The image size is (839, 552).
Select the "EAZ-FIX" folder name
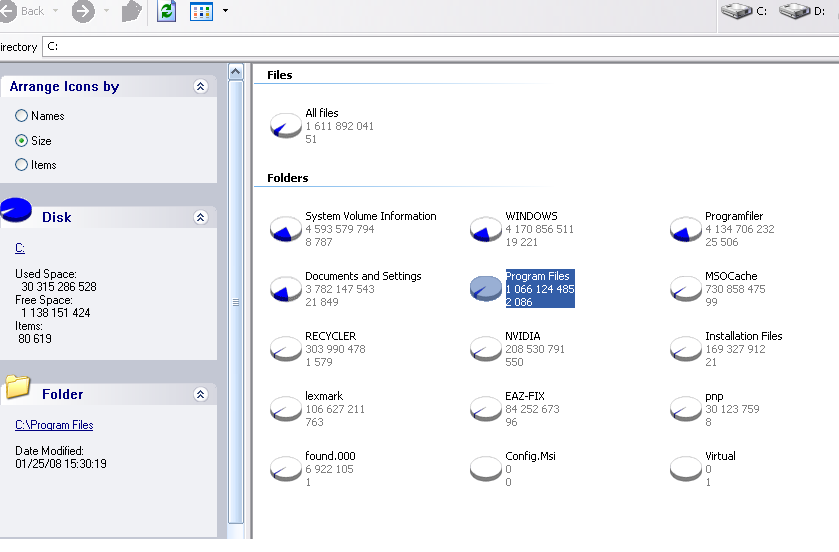[525, 396]
